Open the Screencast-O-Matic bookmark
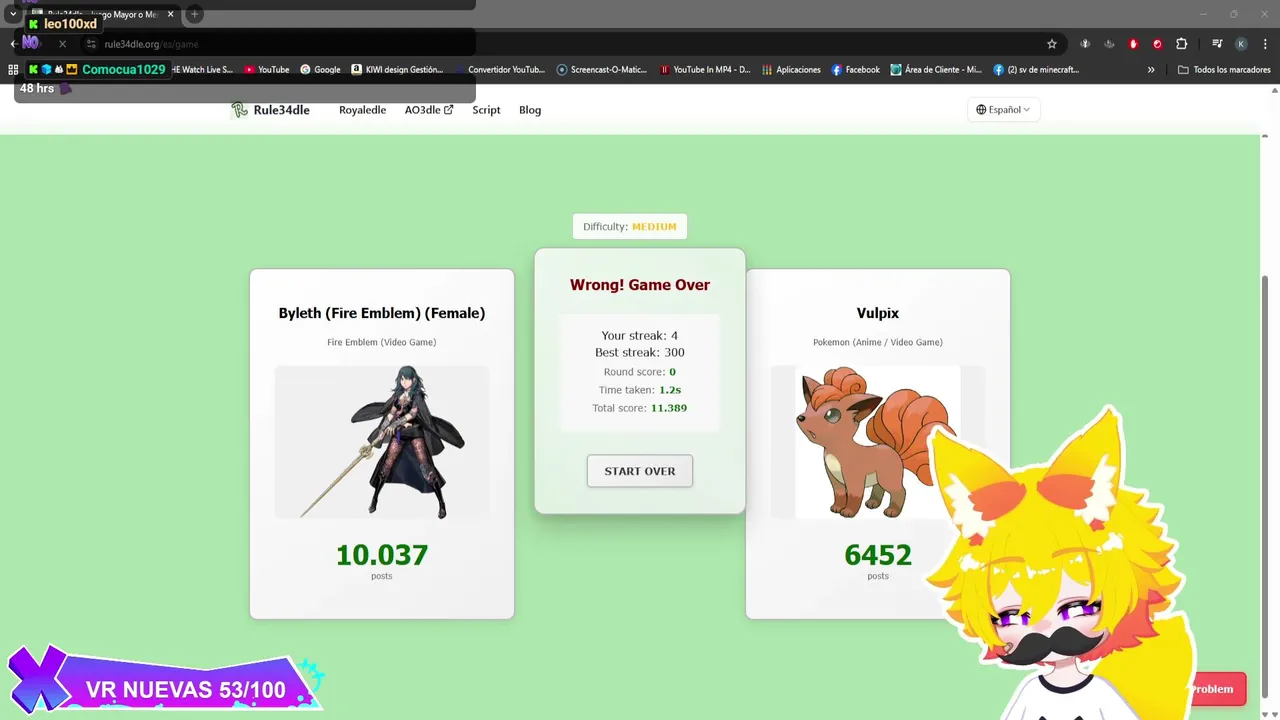This screenshot has height=720, width=1280. (602, 70)
